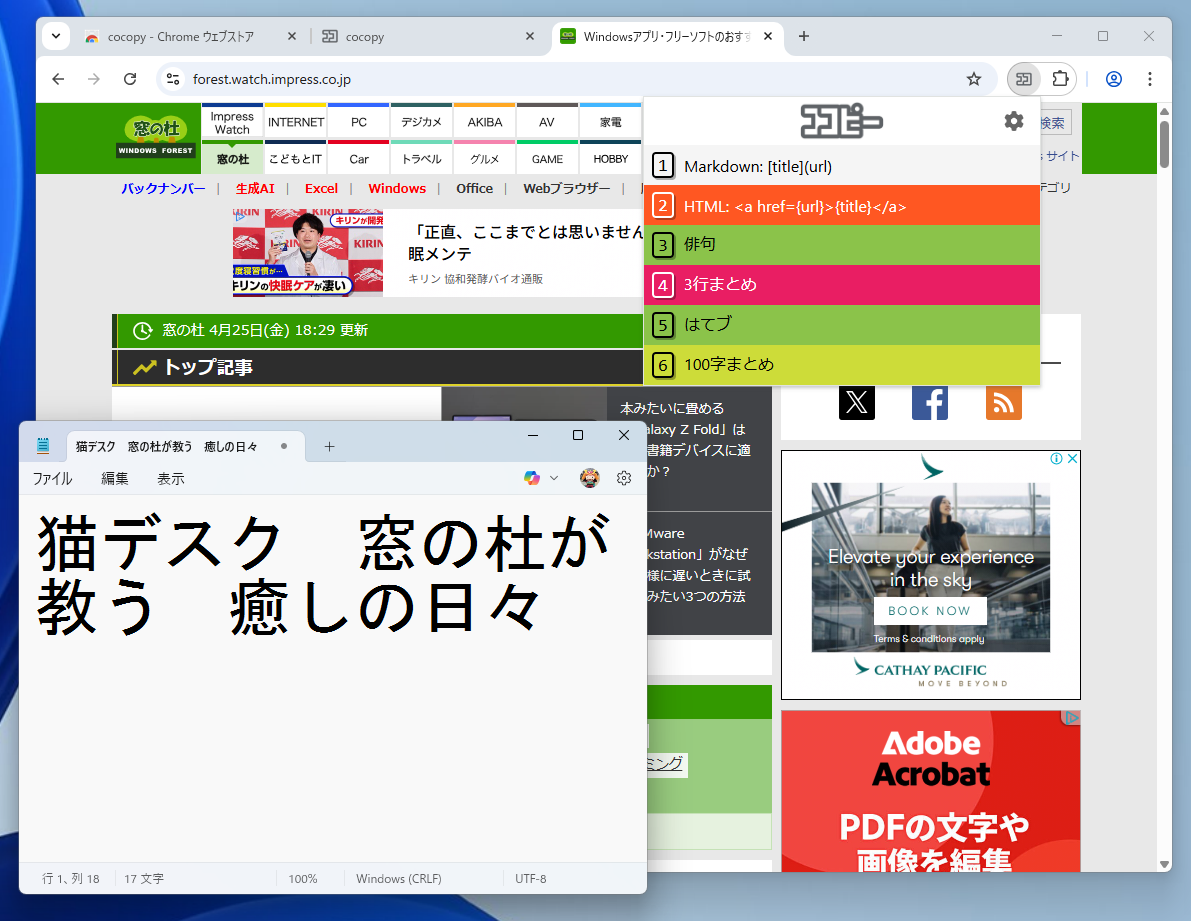Reload the forest.watch.impress.co.jp page
The height and width of the screenshot is (921, 1191).
tap(130, 79)
